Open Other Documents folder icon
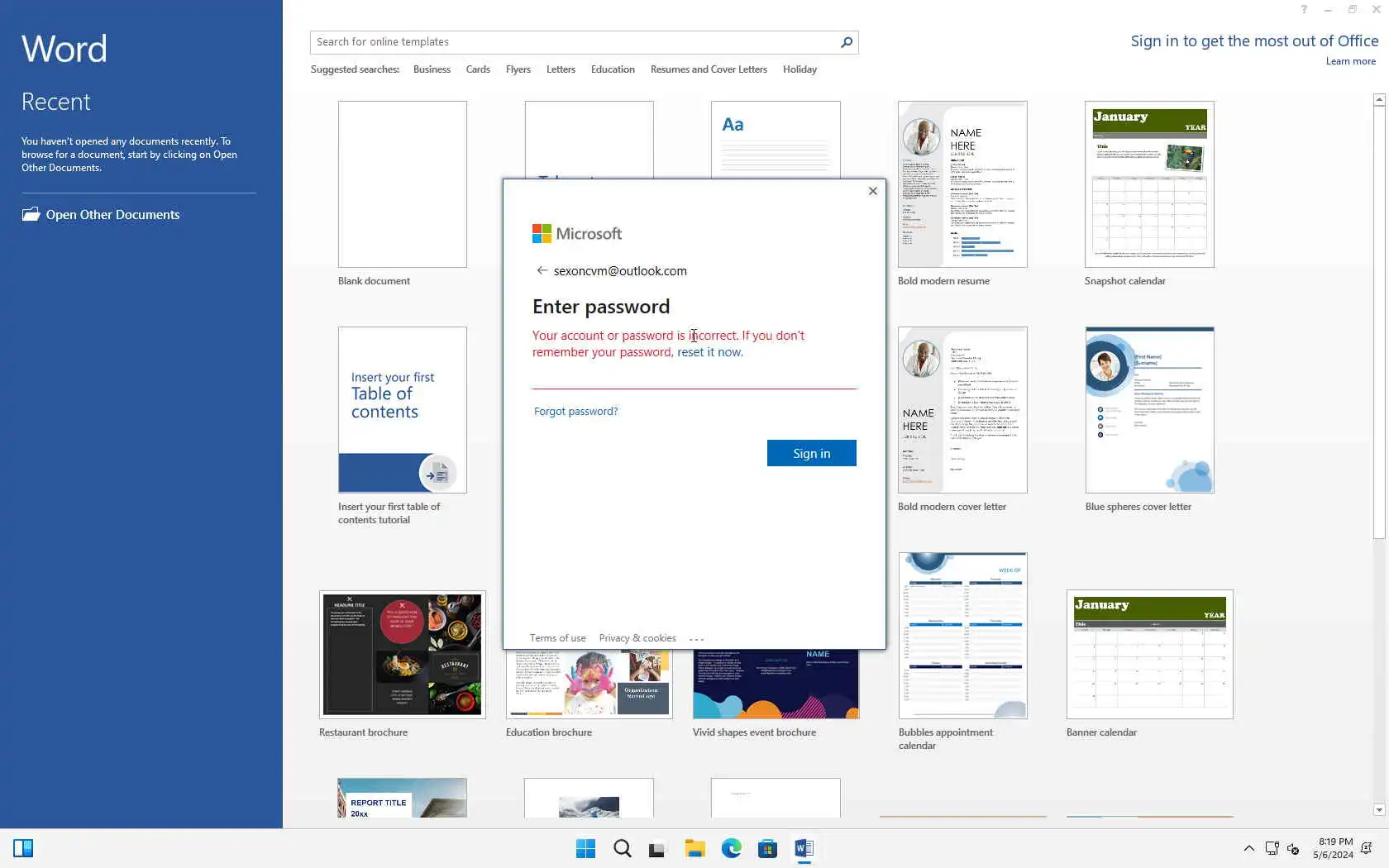This screenshot has width=1389, height=868. click(31, 214)
